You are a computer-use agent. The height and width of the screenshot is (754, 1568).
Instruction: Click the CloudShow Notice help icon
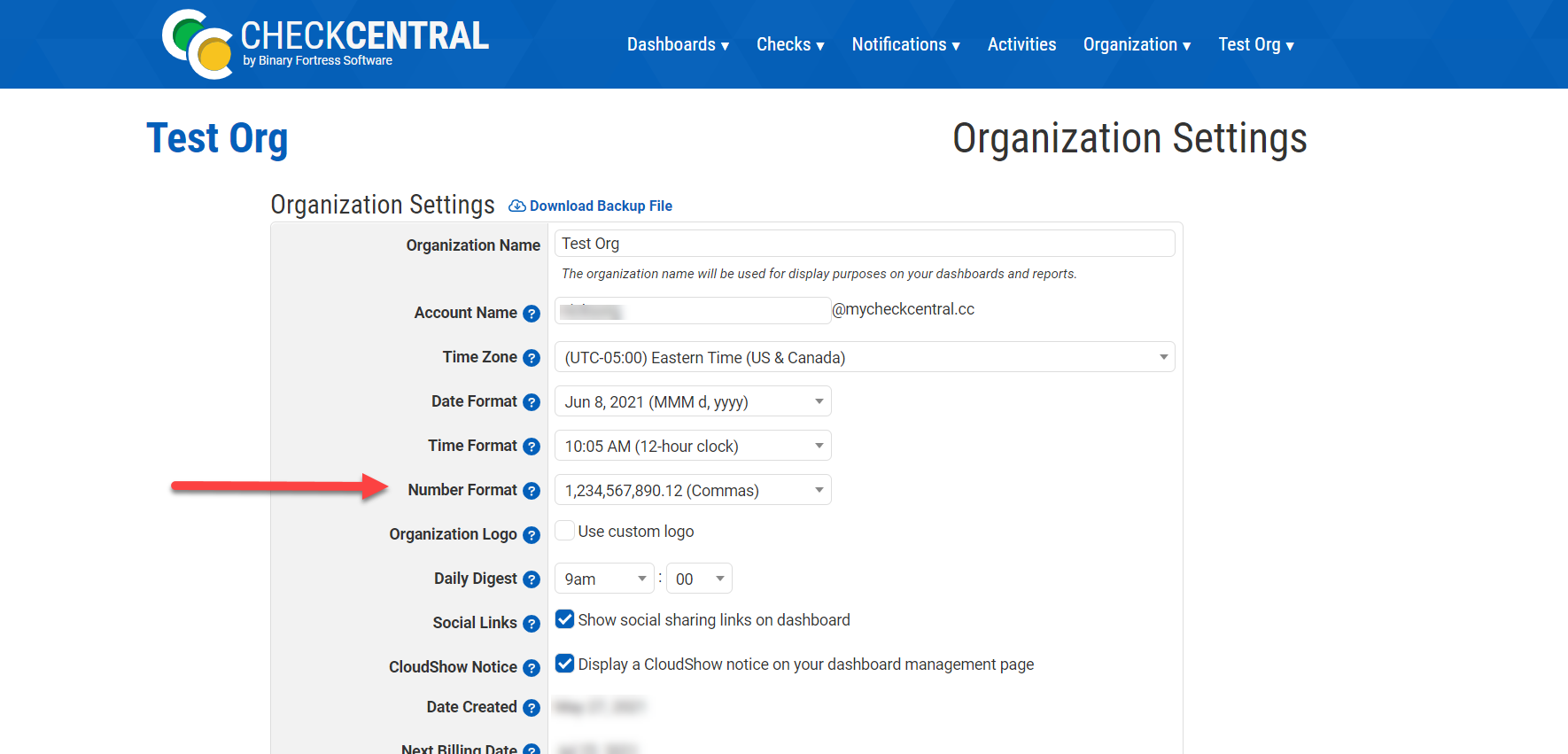click(x=532, y=668)
